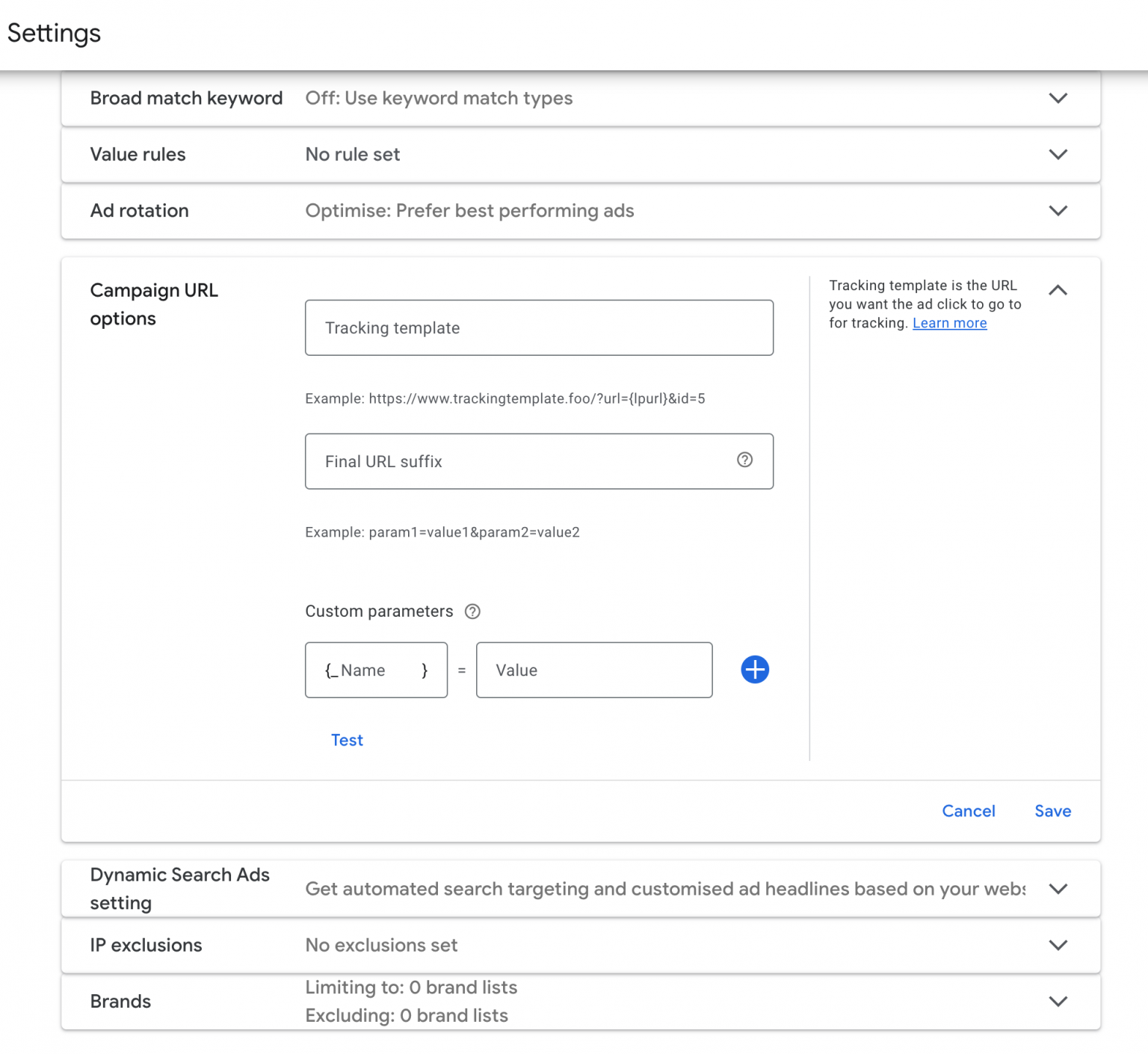Viewport: 1148px width, 1054px height.
Task: Expand the Broad match keyword section
Action: pyautogui.click(x=1058, y=98)
